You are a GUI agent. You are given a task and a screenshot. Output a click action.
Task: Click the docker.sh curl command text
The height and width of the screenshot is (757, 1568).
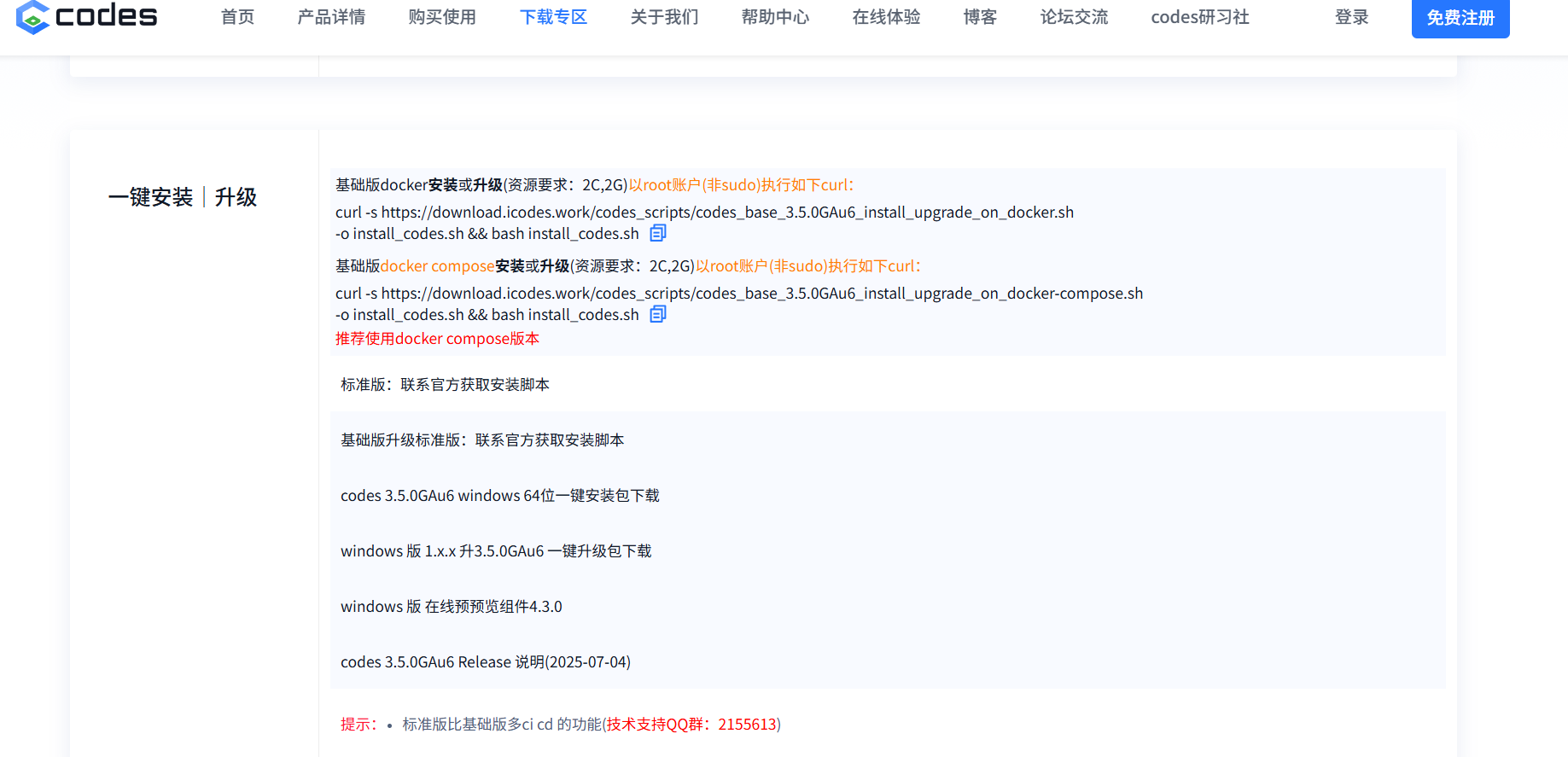pyautogui.click(x=704, y=223)
